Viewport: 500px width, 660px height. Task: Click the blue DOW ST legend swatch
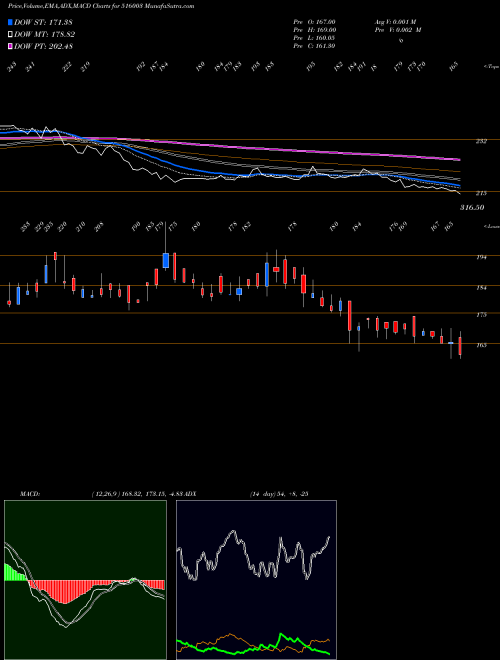tap(10, 22)
